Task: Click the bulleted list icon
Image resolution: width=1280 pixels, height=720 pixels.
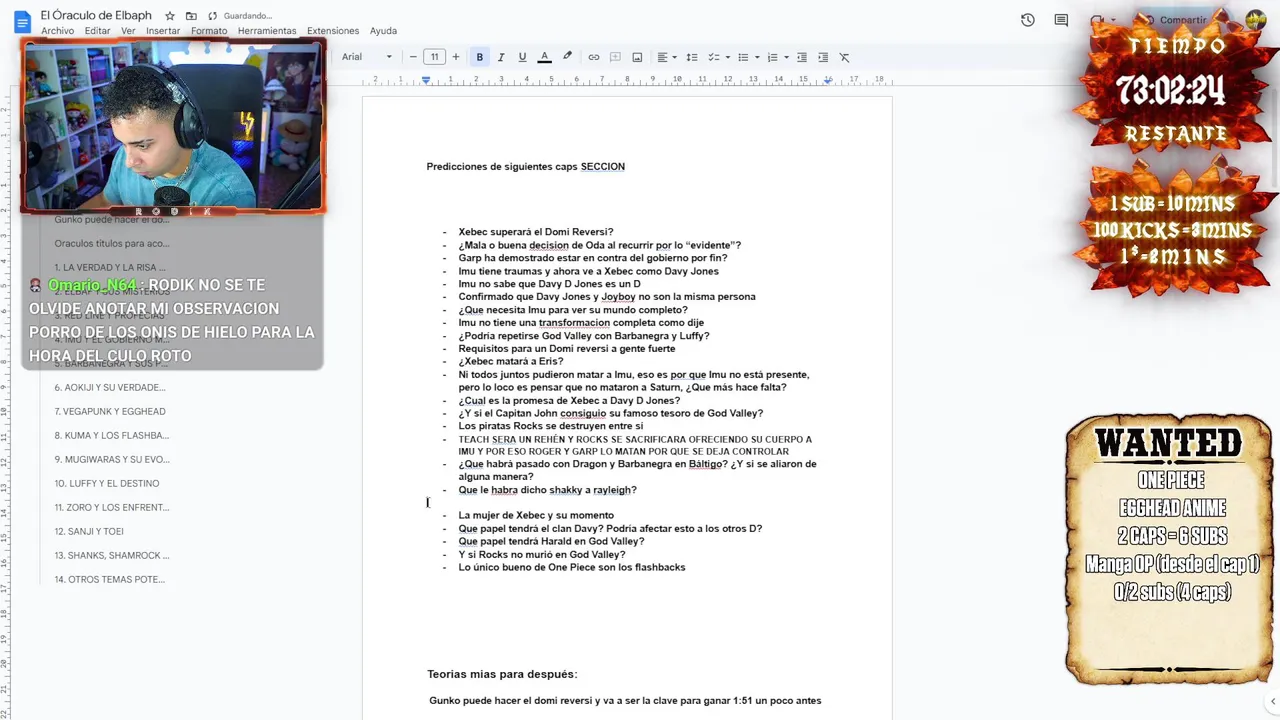Action: point(743,57)
